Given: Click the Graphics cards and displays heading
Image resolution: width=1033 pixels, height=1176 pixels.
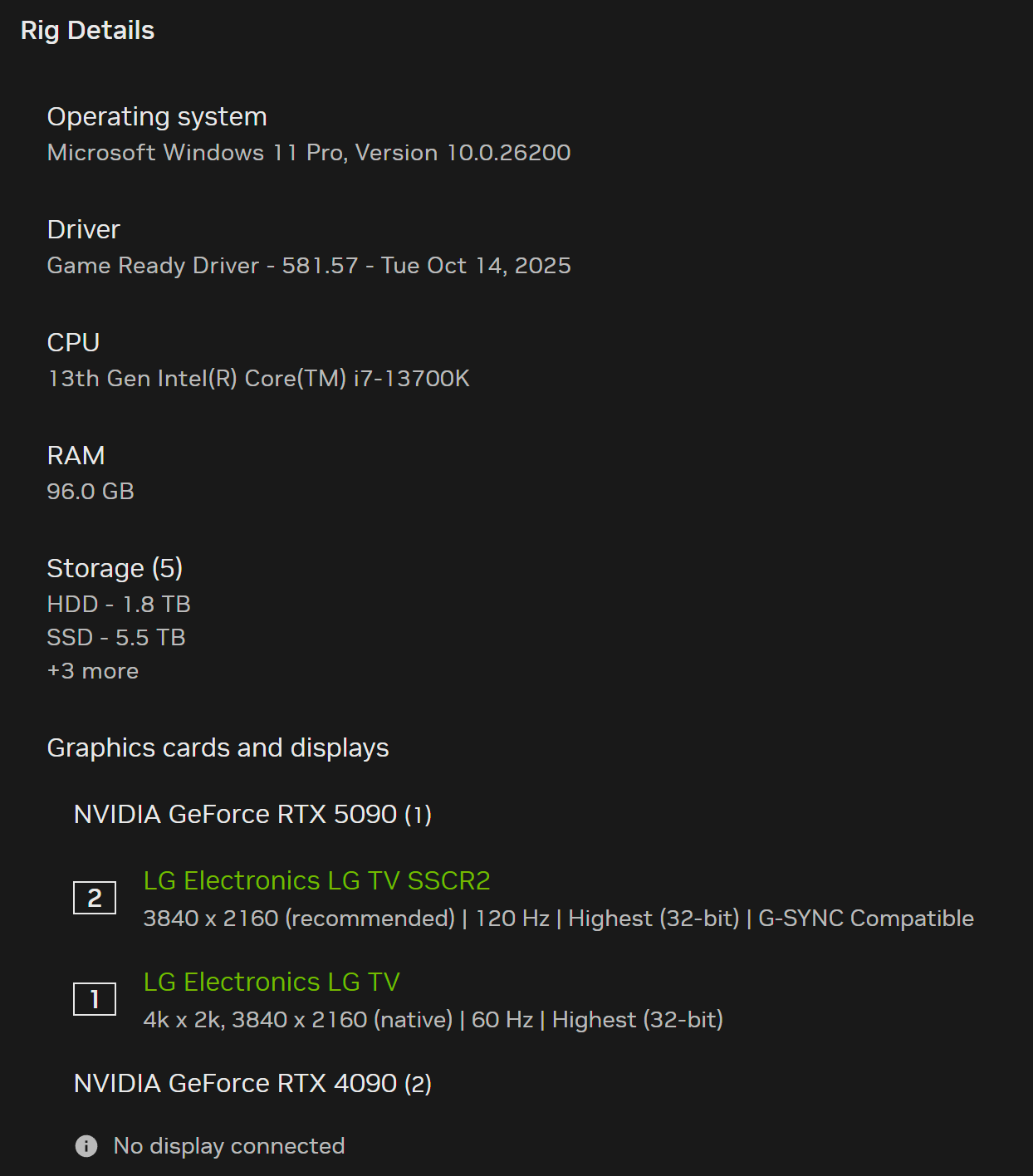Looking at the screenshot, I should pyautogui.click(x=218, y=747).
